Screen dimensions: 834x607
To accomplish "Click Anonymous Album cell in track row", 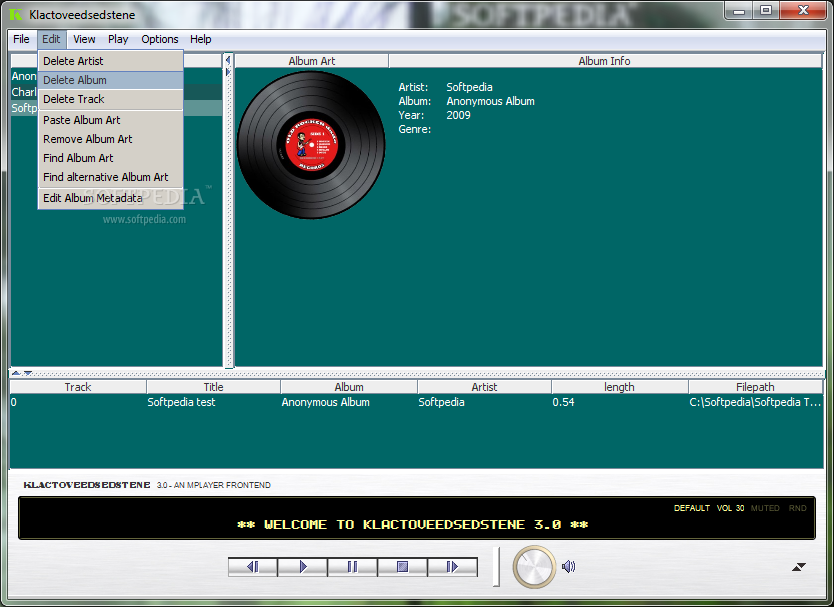I will (x=326, y=402).
